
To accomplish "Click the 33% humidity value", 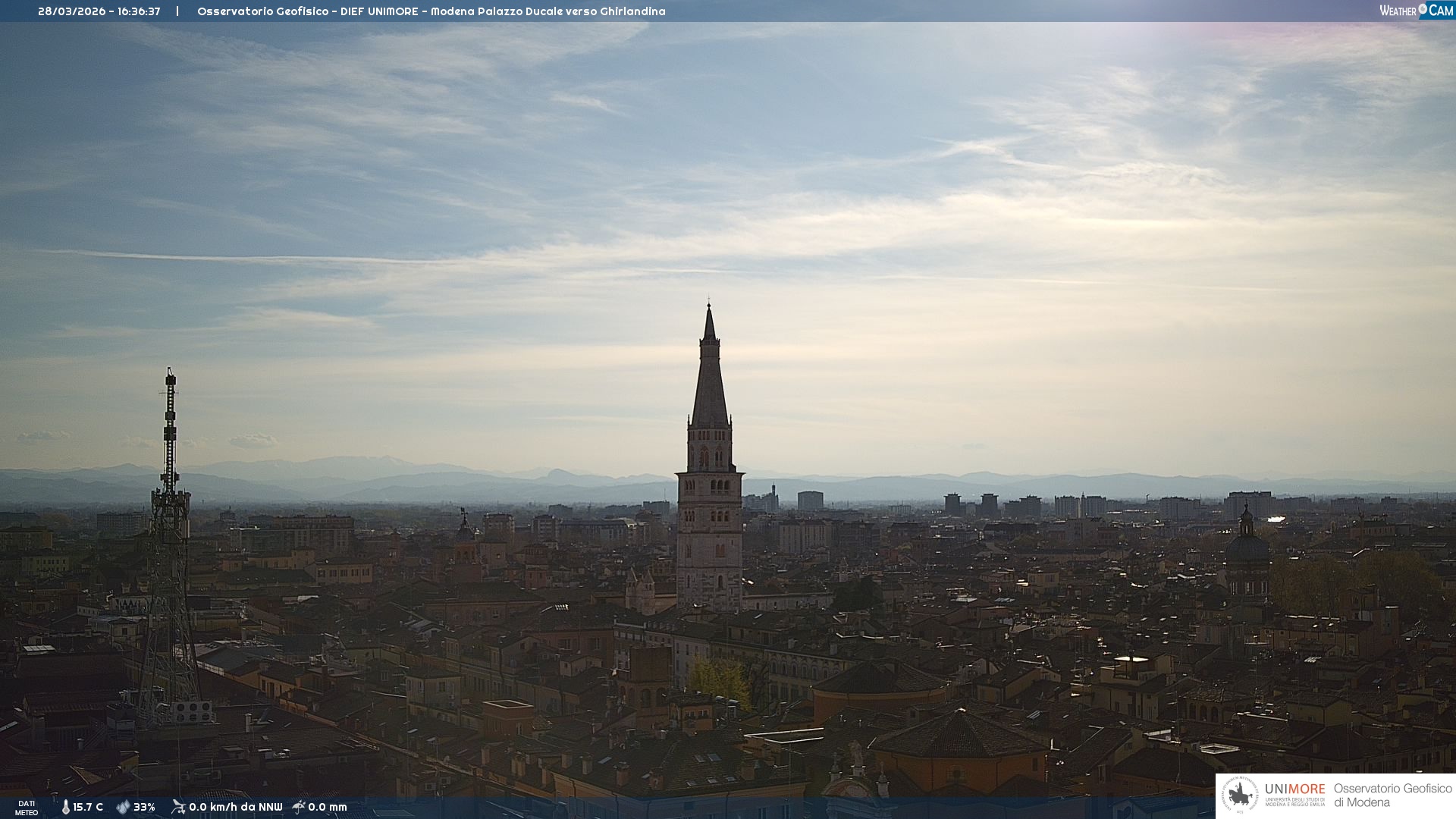I will [144, 807].
